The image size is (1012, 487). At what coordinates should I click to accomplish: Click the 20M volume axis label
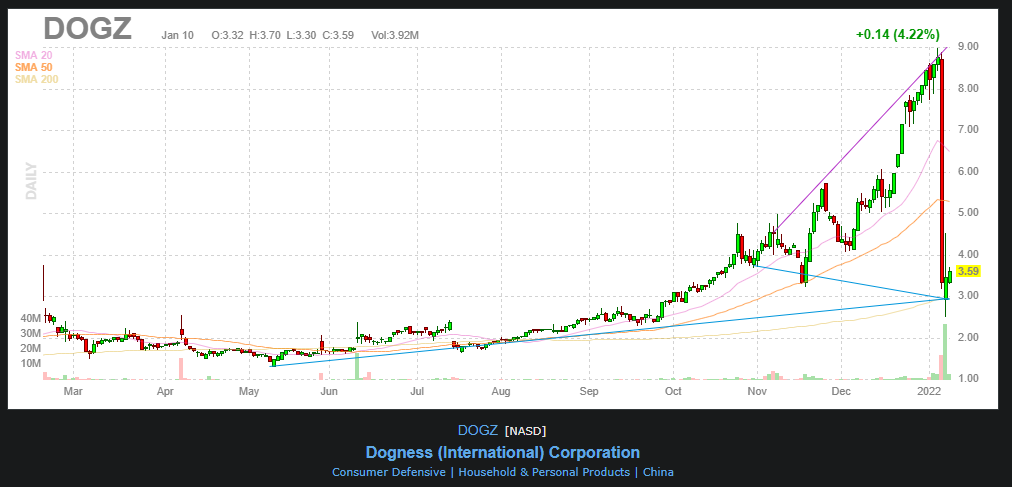pyautogui.click(x=31, y=348)
